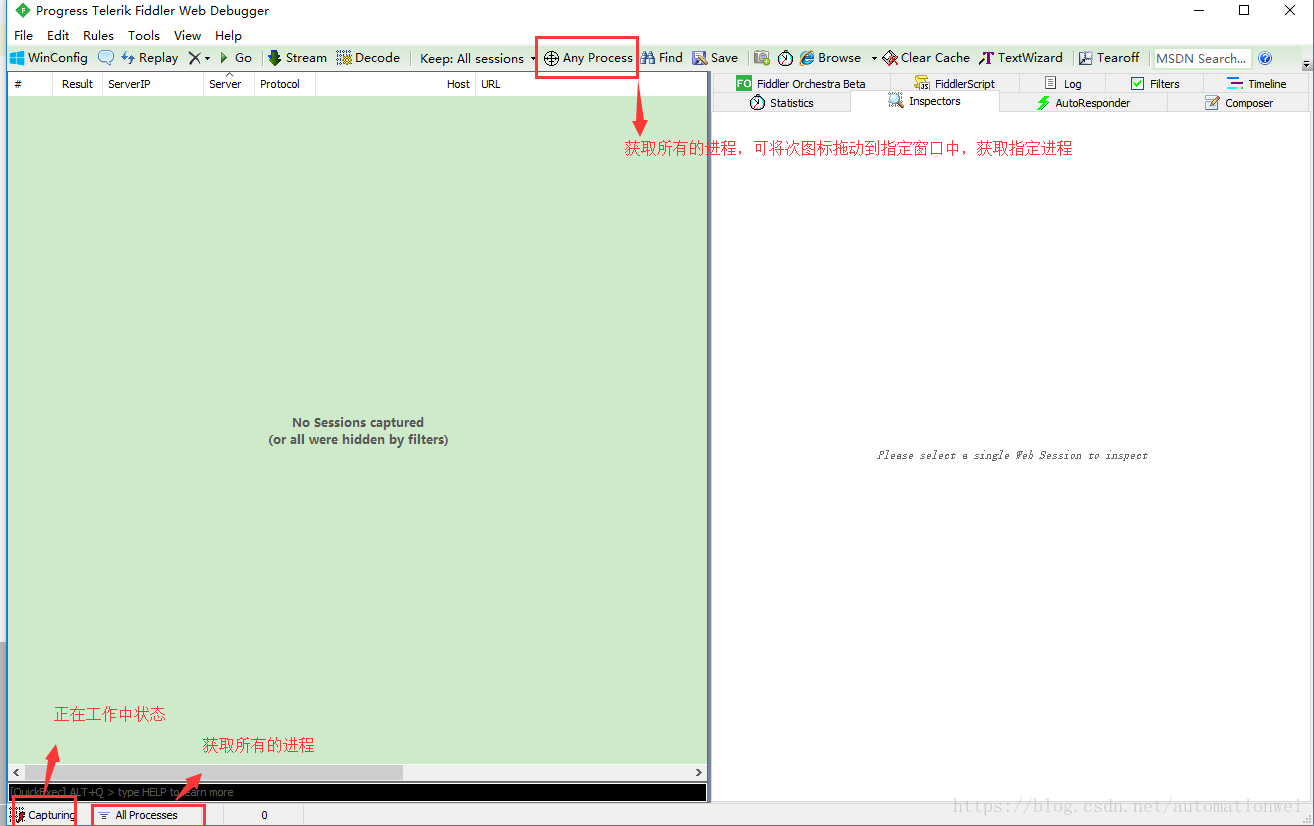Switch to the Timeline tab

[1256, 84]
